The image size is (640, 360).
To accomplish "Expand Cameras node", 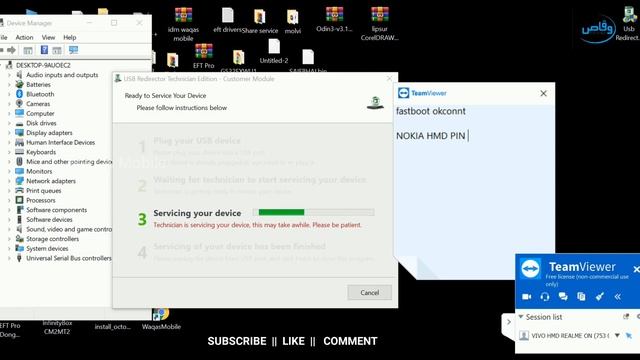I will tap(9, 104).
